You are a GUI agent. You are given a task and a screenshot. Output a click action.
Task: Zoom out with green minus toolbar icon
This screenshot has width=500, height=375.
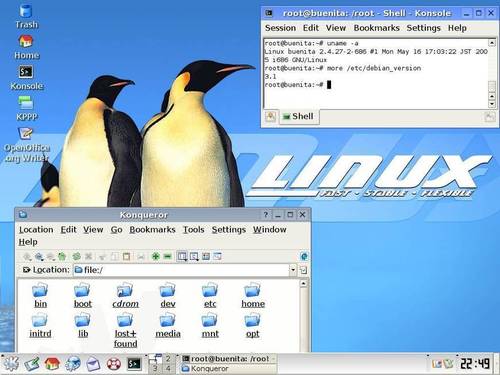pos(167,256)
